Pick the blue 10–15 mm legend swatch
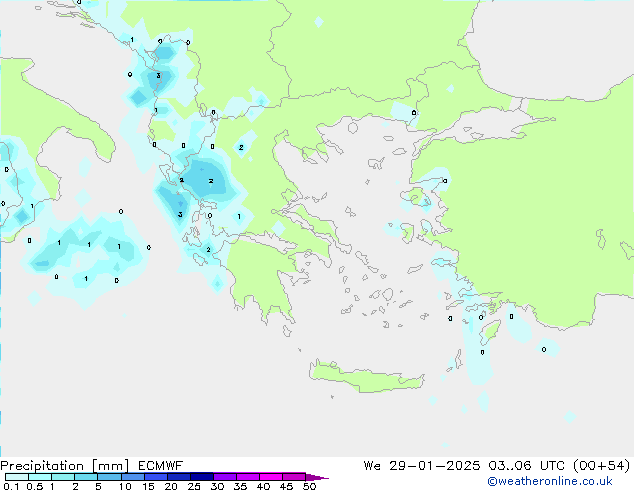 pos(135,477)
